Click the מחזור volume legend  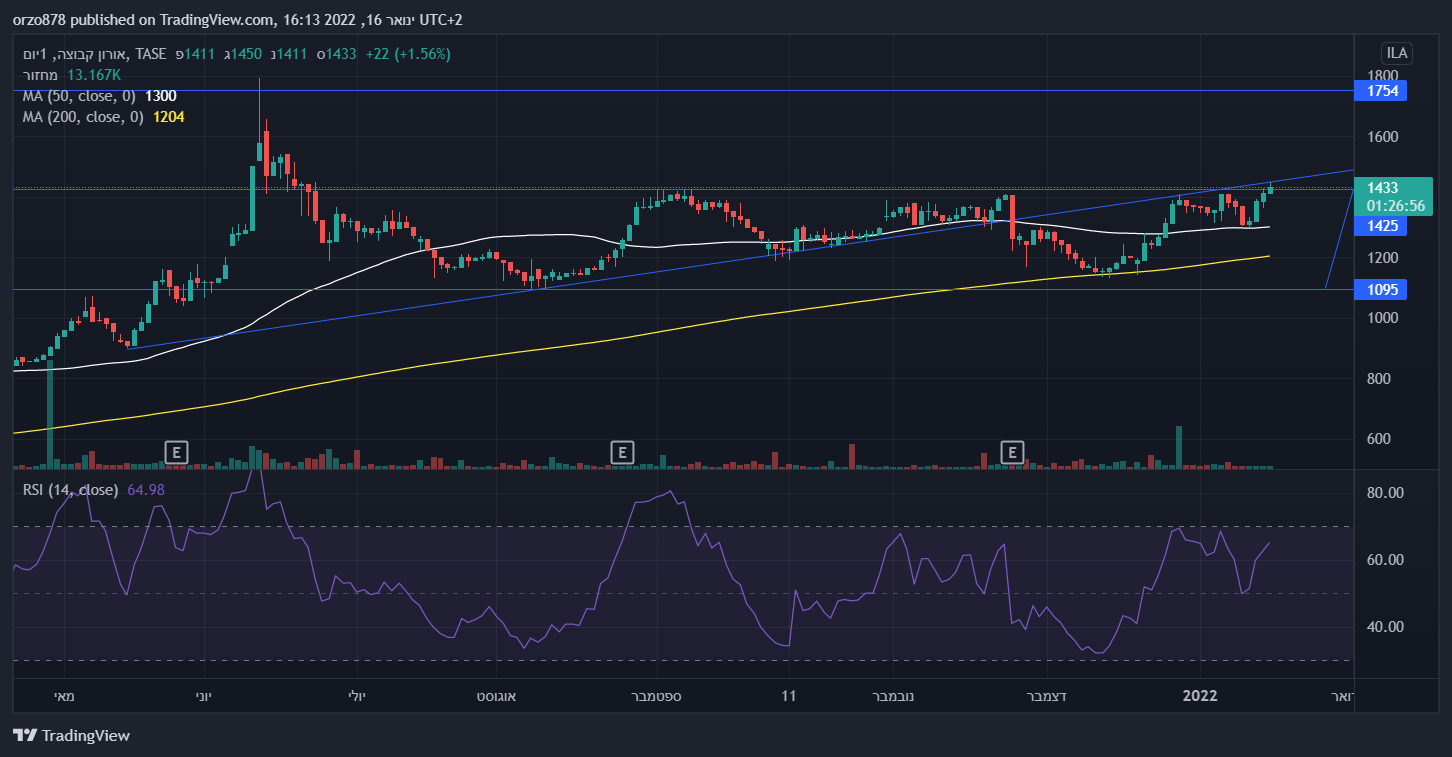[42, 75]
